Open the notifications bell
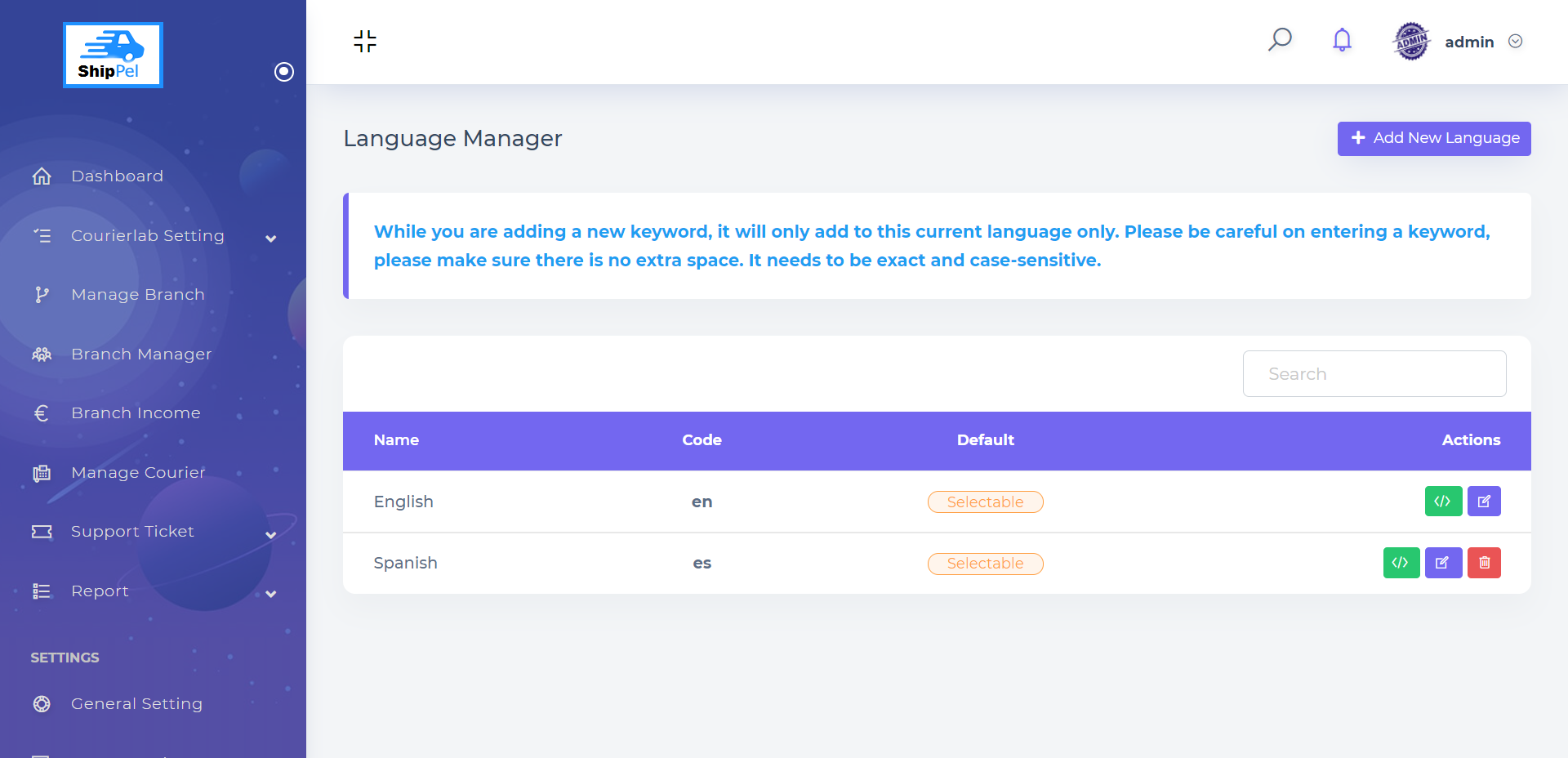The image size is (1568, 758). click(x=1342, y=40)
